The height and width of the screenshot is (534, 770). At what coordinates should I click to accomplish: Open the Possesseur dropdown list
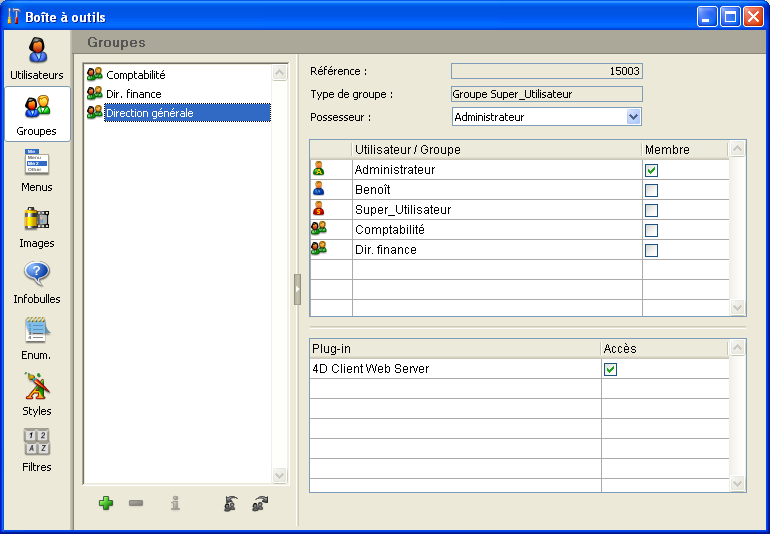tap(633, 117)
